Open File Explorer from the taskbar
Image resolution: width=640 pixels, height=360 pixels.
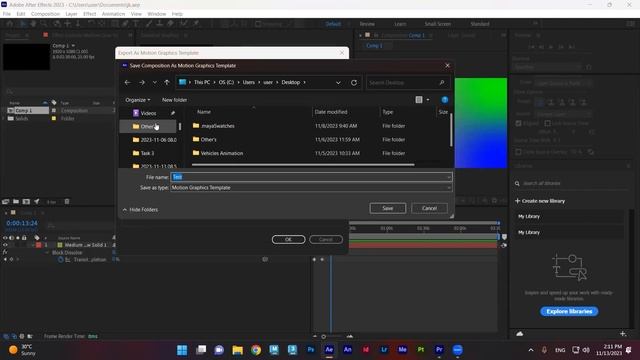click(x=238, y=350)
